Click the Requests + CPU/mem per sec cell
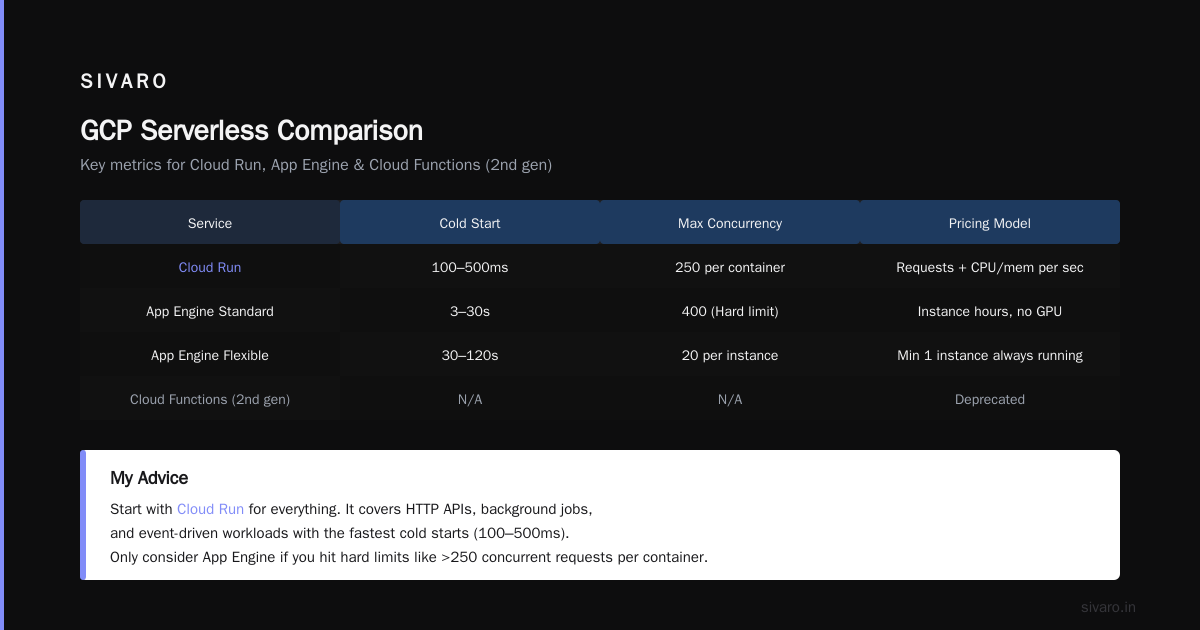The width and height of the screenshot is (1200, 630). tap(990, 267)
